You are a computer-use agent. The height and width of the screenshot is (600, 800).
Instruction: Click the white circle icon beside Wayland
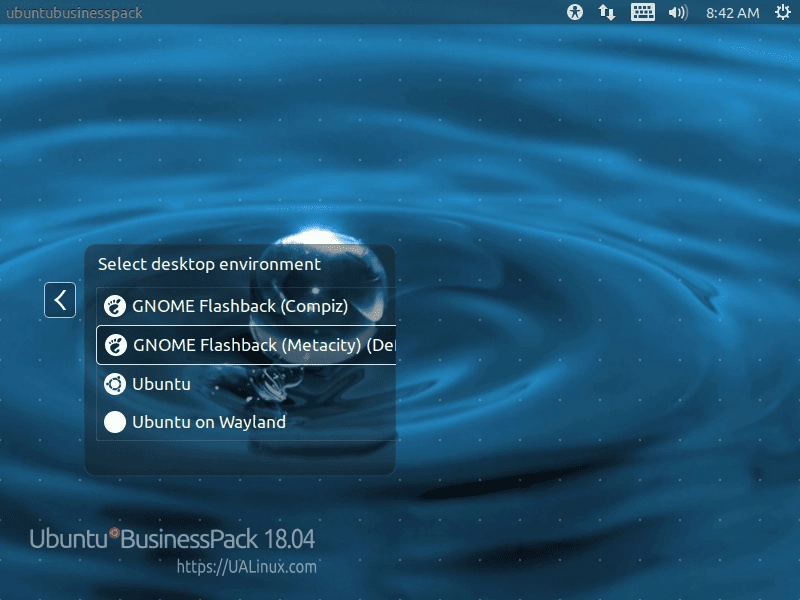[x=115, y=422]
